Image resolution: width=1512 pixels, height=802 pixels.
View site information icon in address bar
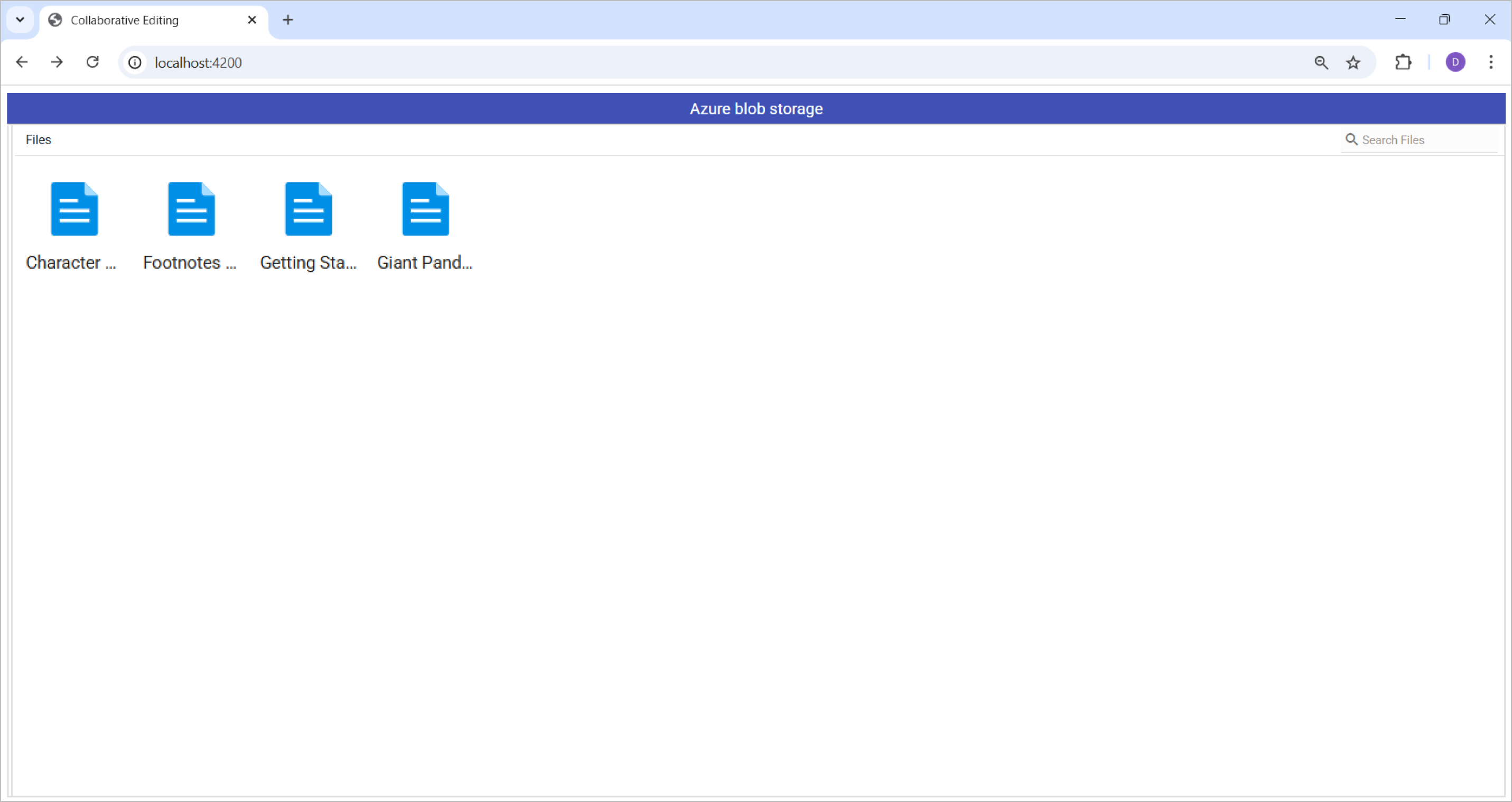click(x=135, y=62)
